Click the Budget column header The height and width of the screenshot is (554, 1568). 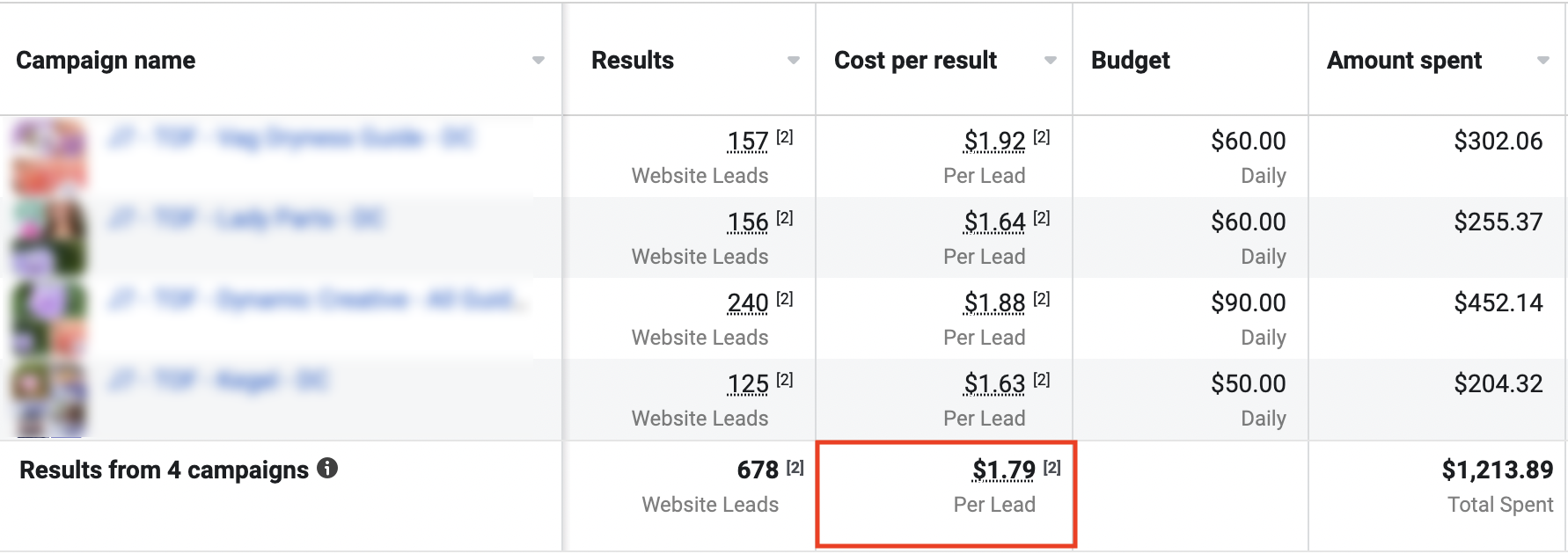1130,61
